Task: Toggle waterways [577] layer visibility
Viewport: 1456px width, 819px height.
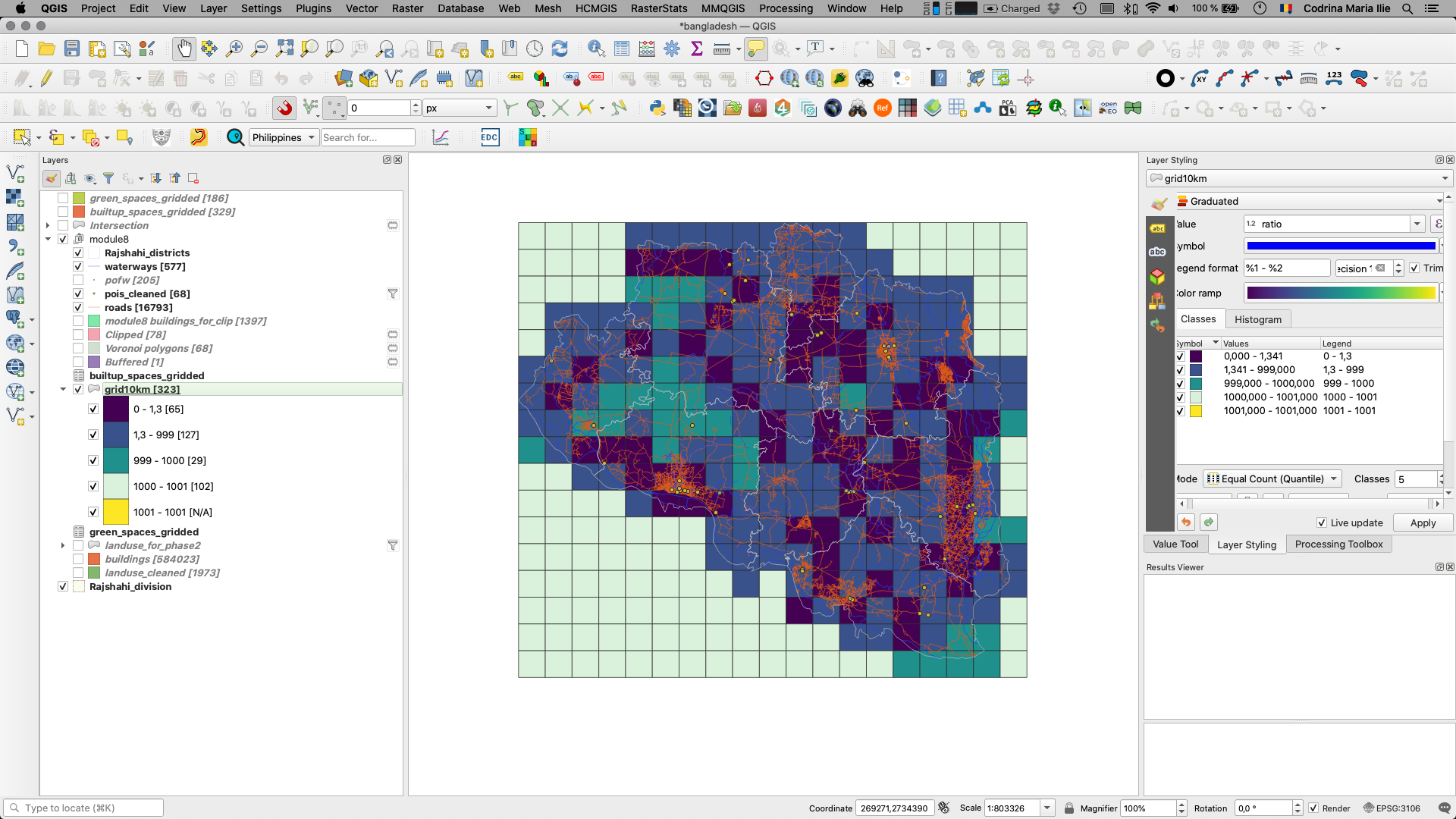Action: point(78,267)
